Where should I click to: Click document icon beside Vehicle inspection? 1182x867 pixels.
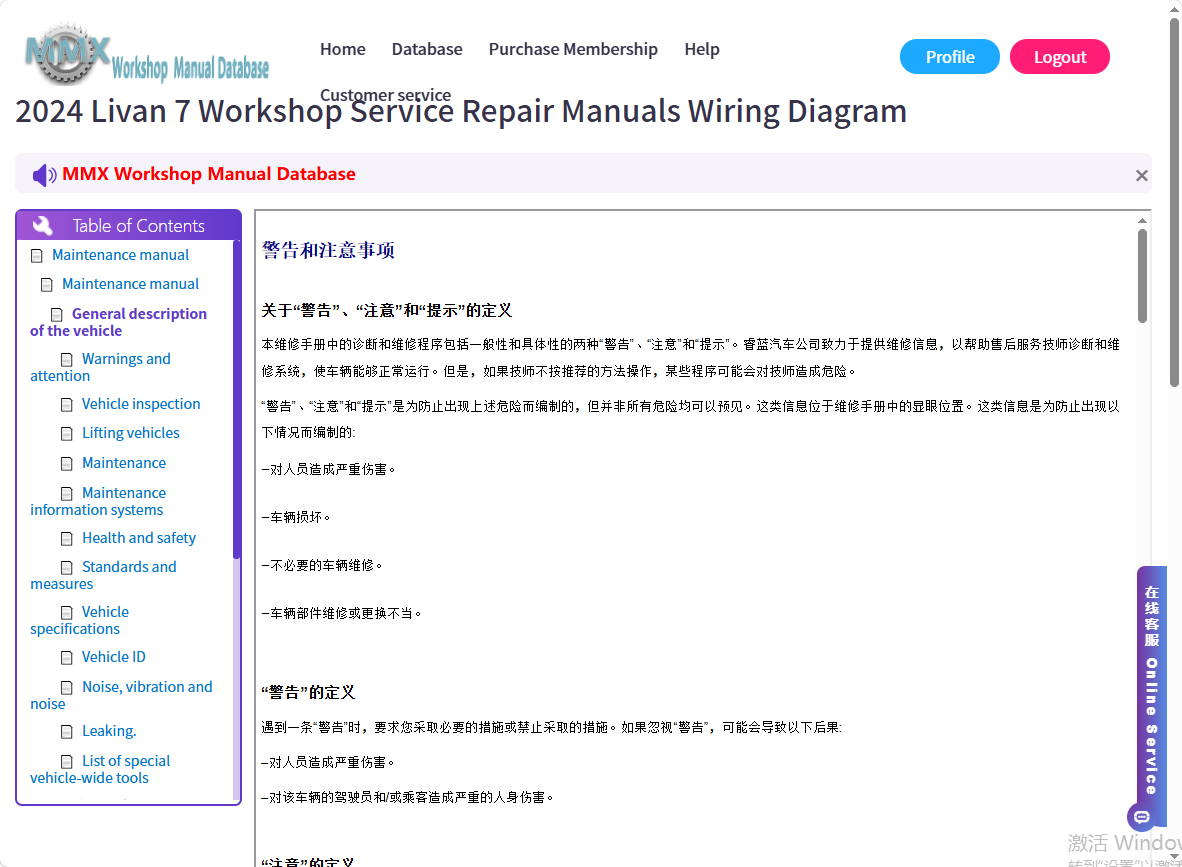(66, 405)
